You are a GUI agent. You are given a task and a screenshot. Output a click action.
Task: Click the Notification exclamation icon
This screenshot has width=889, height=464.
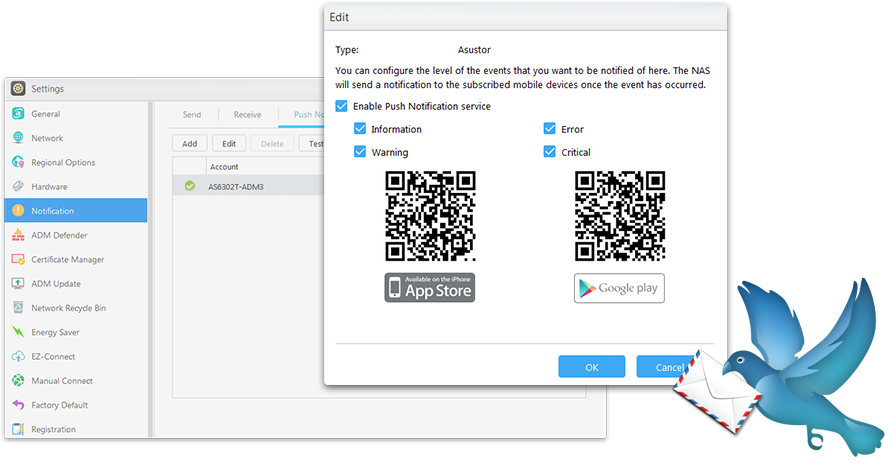click(18, 210)
